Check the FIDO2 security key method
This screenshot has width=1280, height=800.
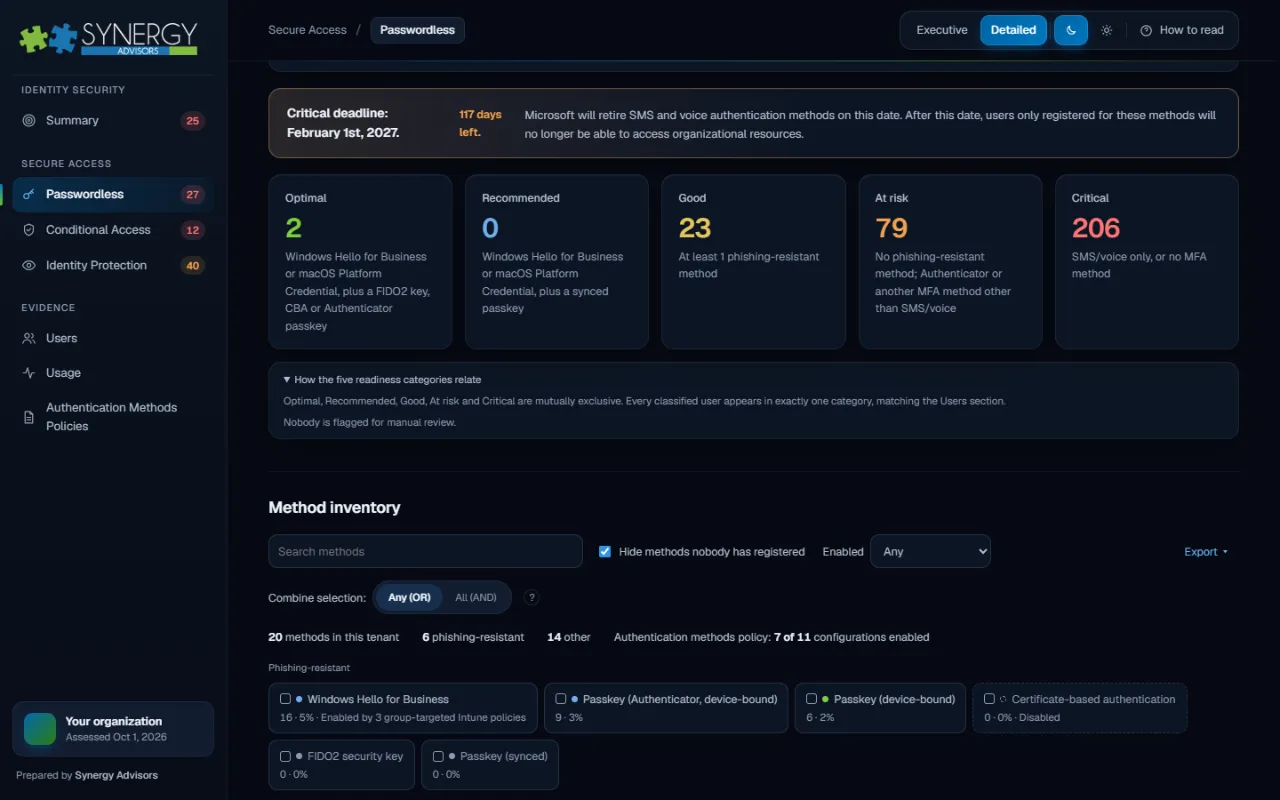[286, 756]
